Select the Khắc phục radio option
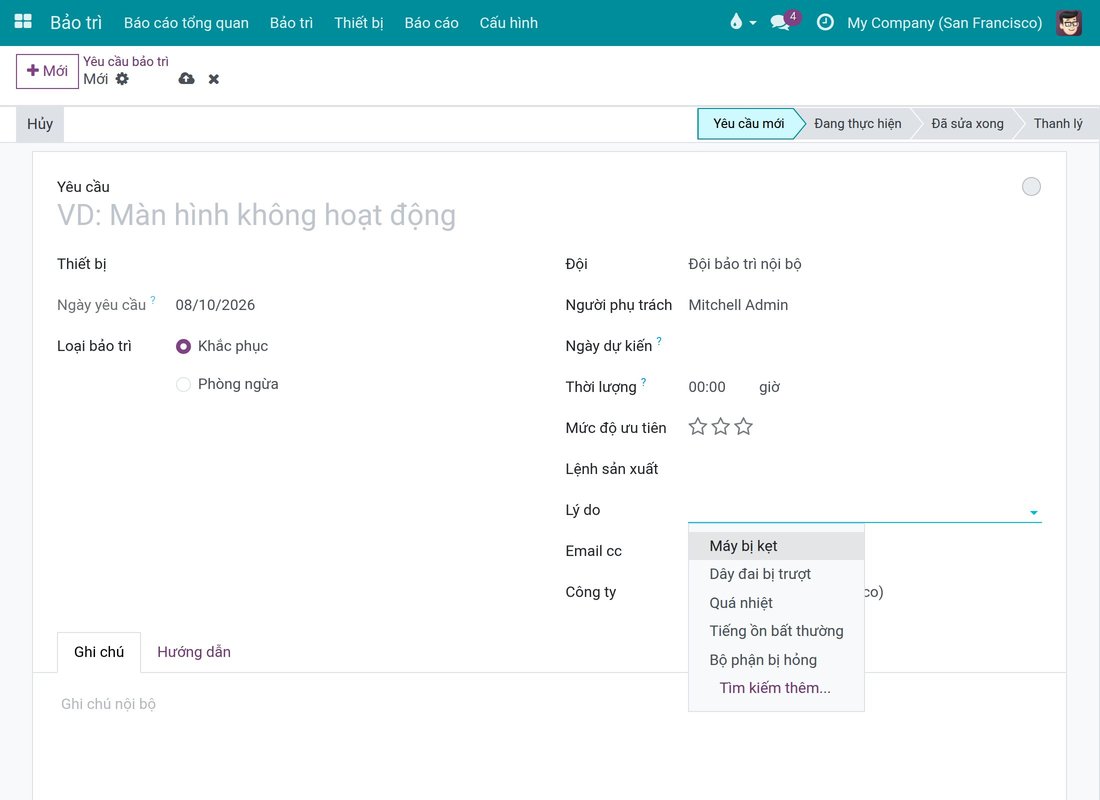The width and height of the screenshot is (1100, 800). 183,346
